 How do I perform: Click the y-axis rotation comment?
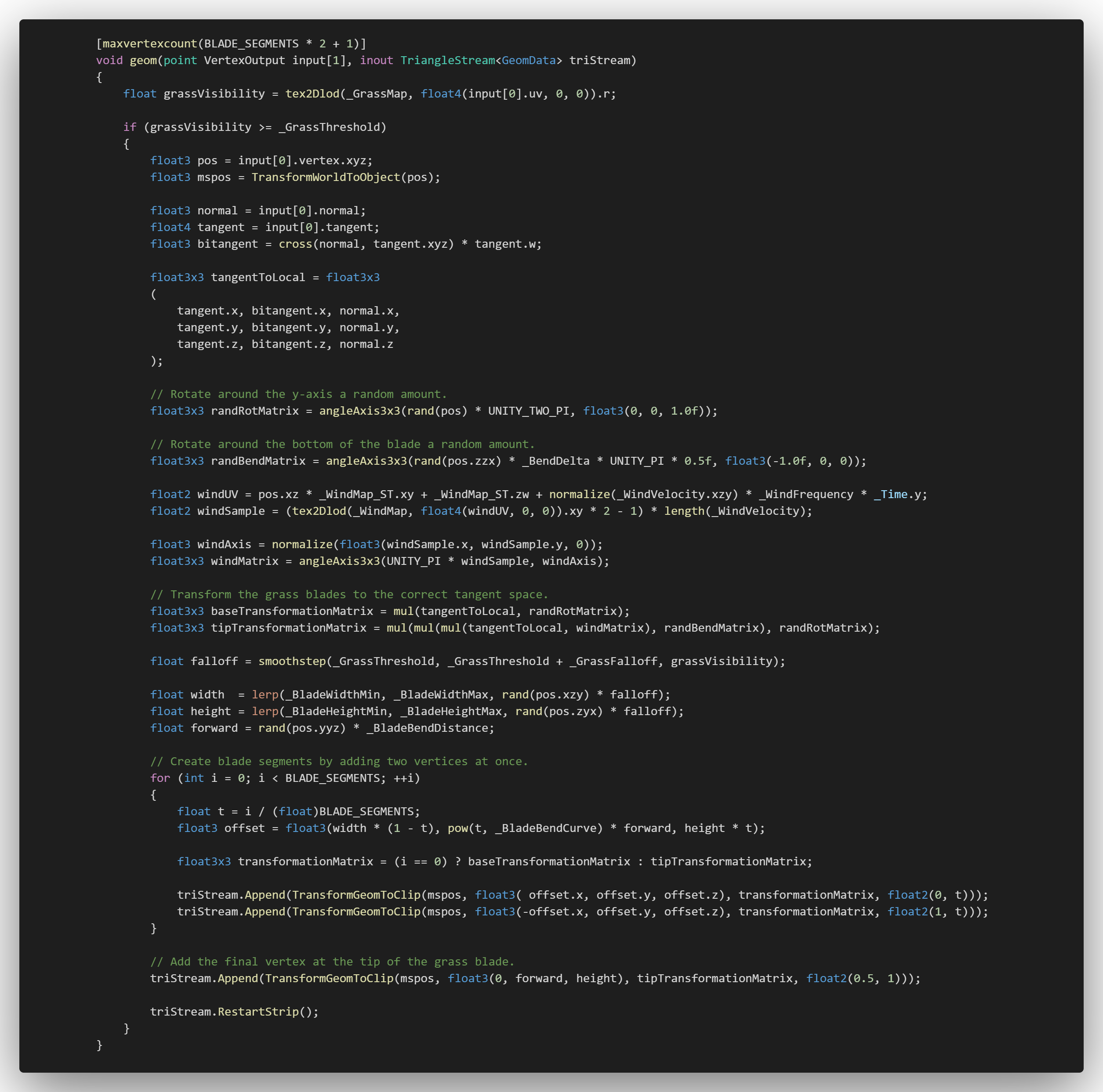coord(298,394)
